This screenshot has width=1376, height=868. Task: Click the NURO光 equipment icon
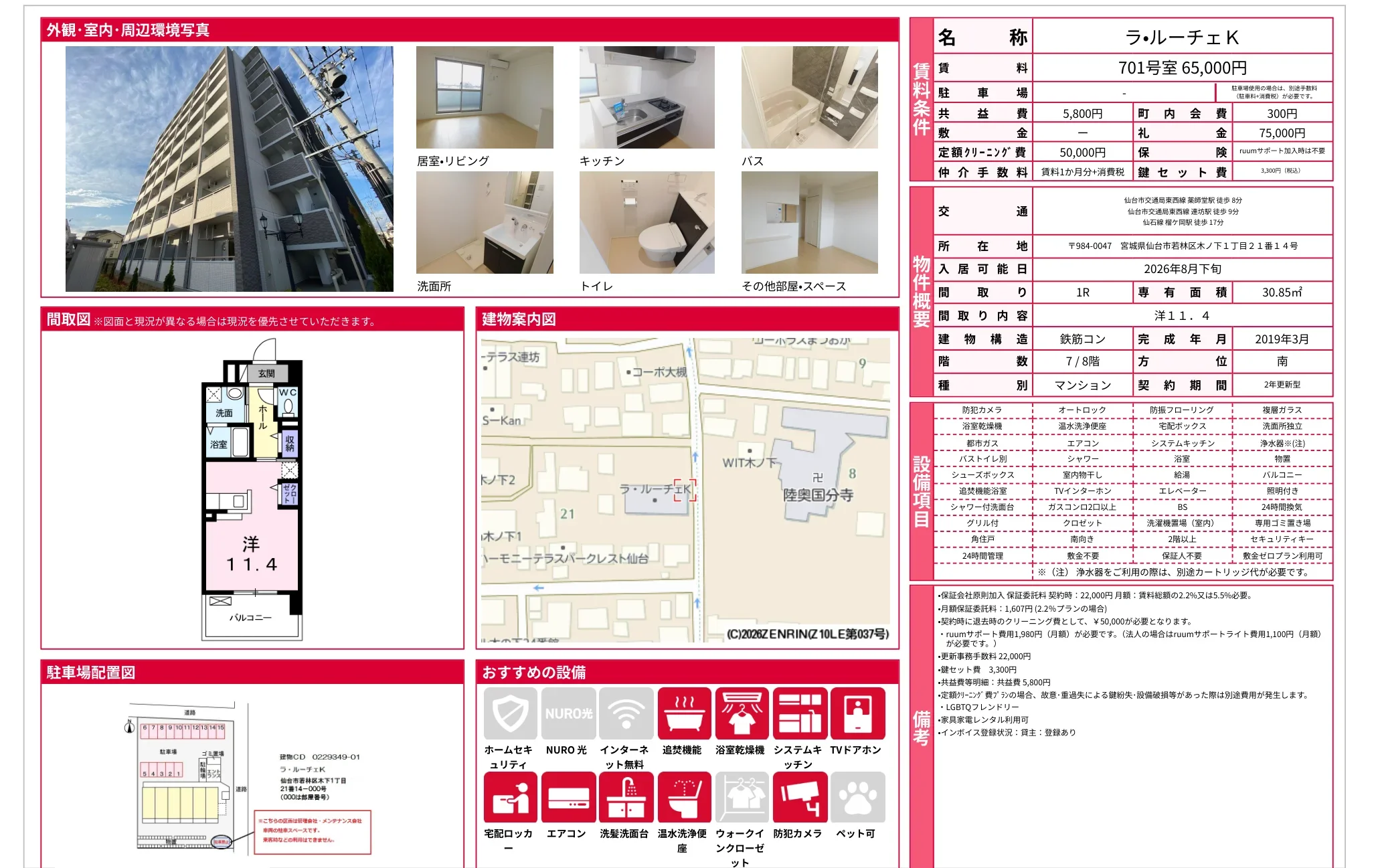point(568,713)
